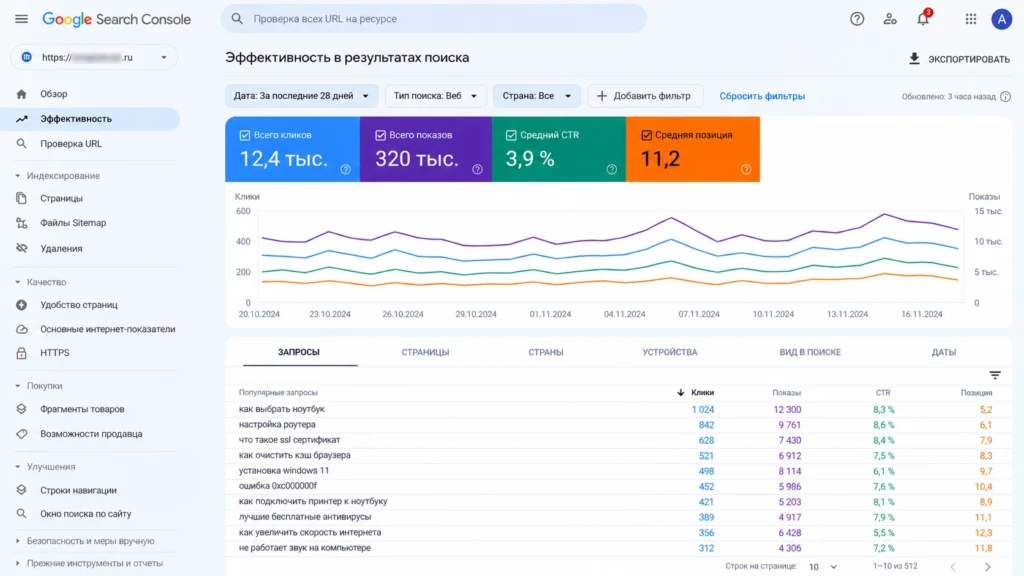1024x576 pixels.
Task: Switch to the ВИД В ПОИСКЕ tab
Action: point(810,352)
